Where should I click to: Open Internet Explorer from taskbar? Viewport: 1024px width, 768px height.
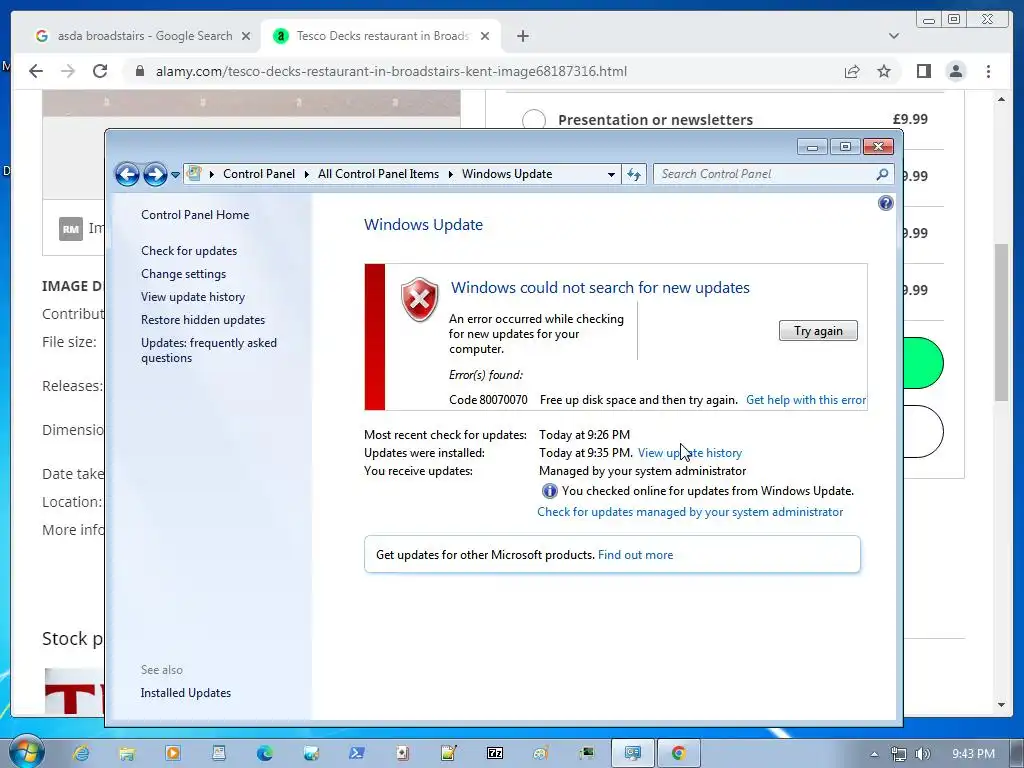tap(82, 753)
